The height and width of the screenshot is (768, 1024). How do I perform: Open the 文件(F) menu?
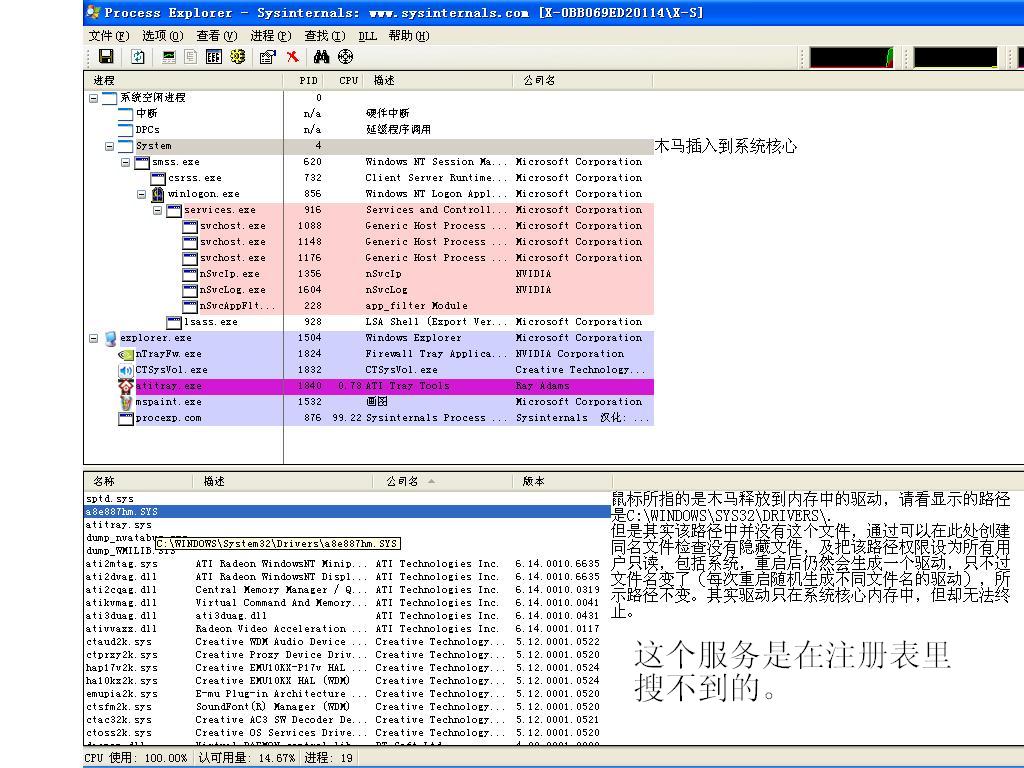(x=109, y=36)
